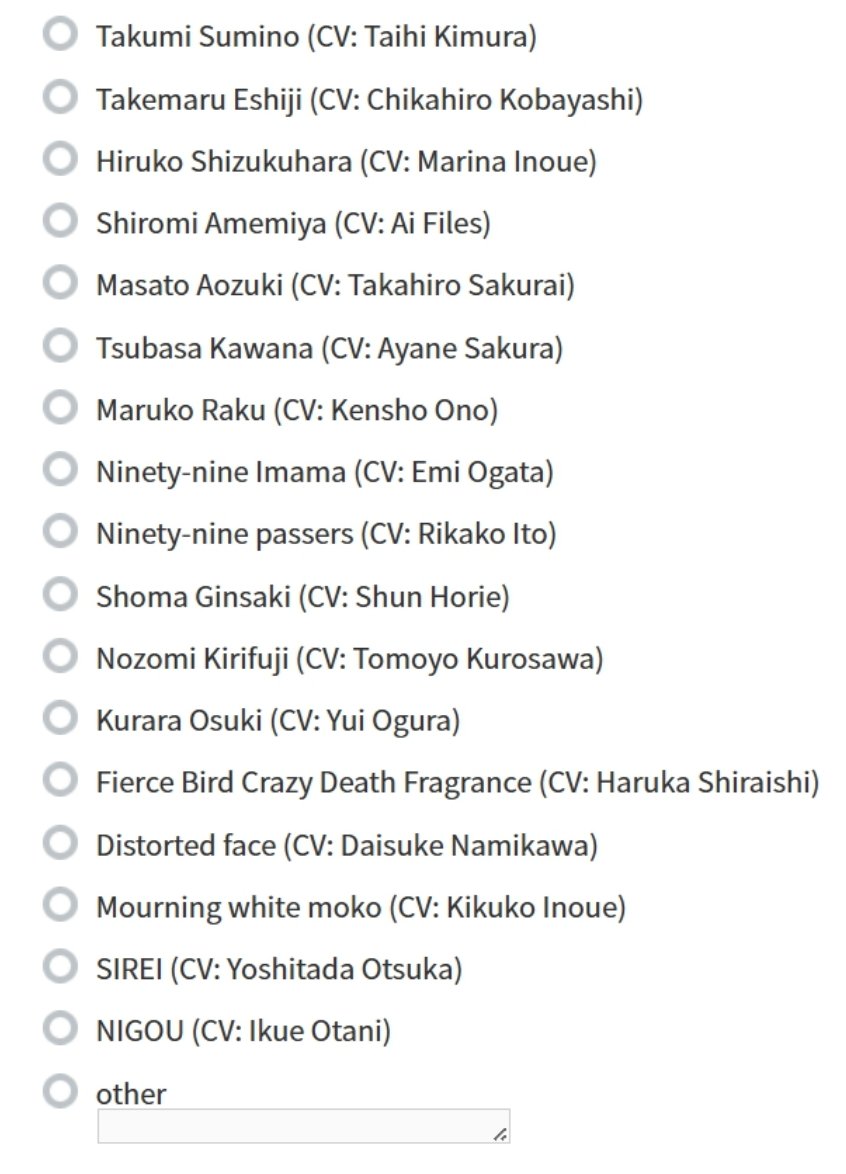
Task: Pick the Mourning white moko option
Action: (x=60, y=906)
